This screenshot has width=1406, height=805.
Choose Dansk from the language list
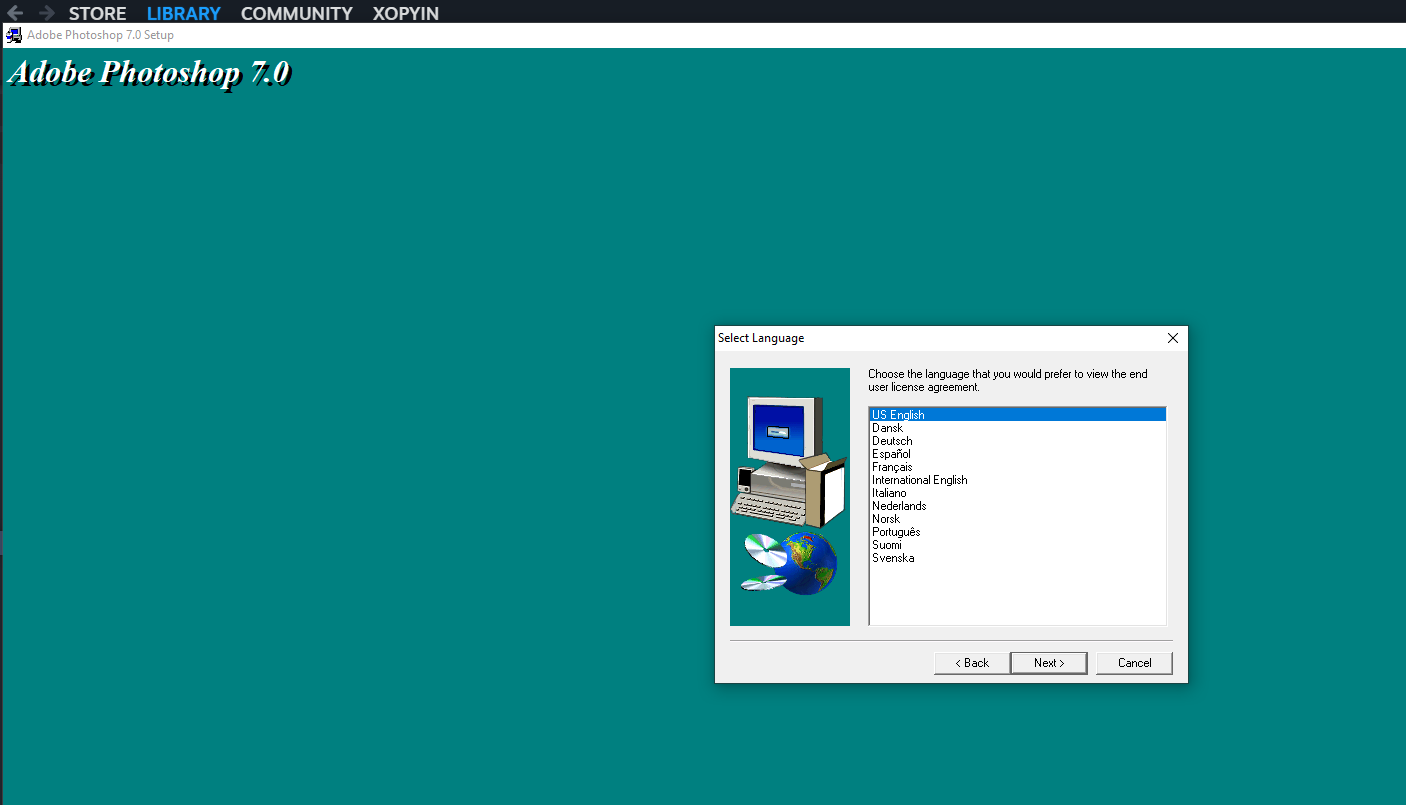click(x=887, y=428)
